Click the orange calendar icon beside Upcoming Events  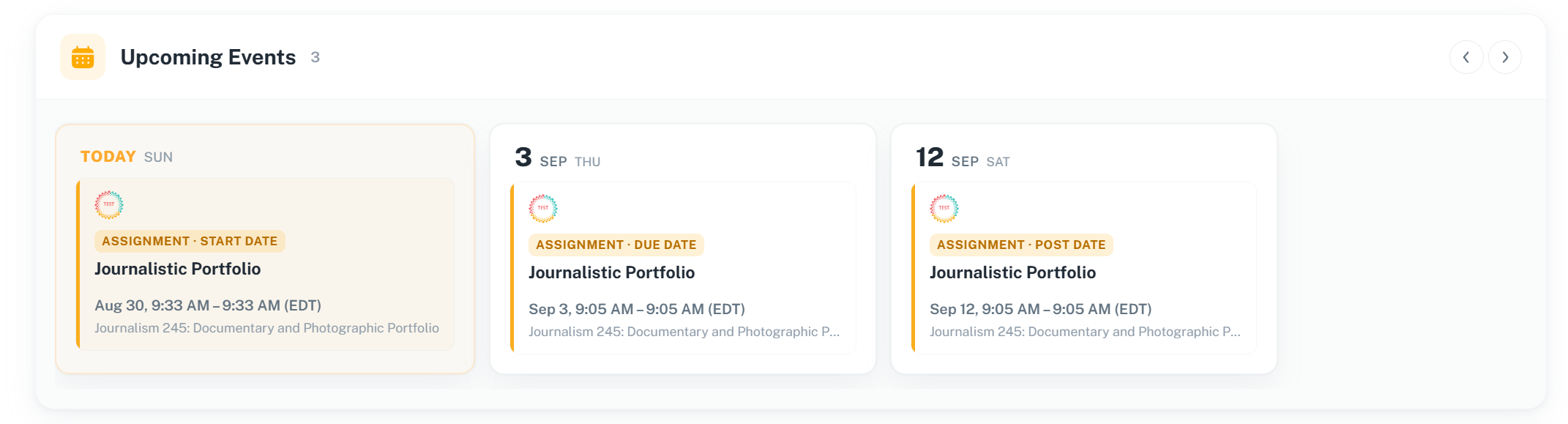pyautogui.click(x=83, y=57)
